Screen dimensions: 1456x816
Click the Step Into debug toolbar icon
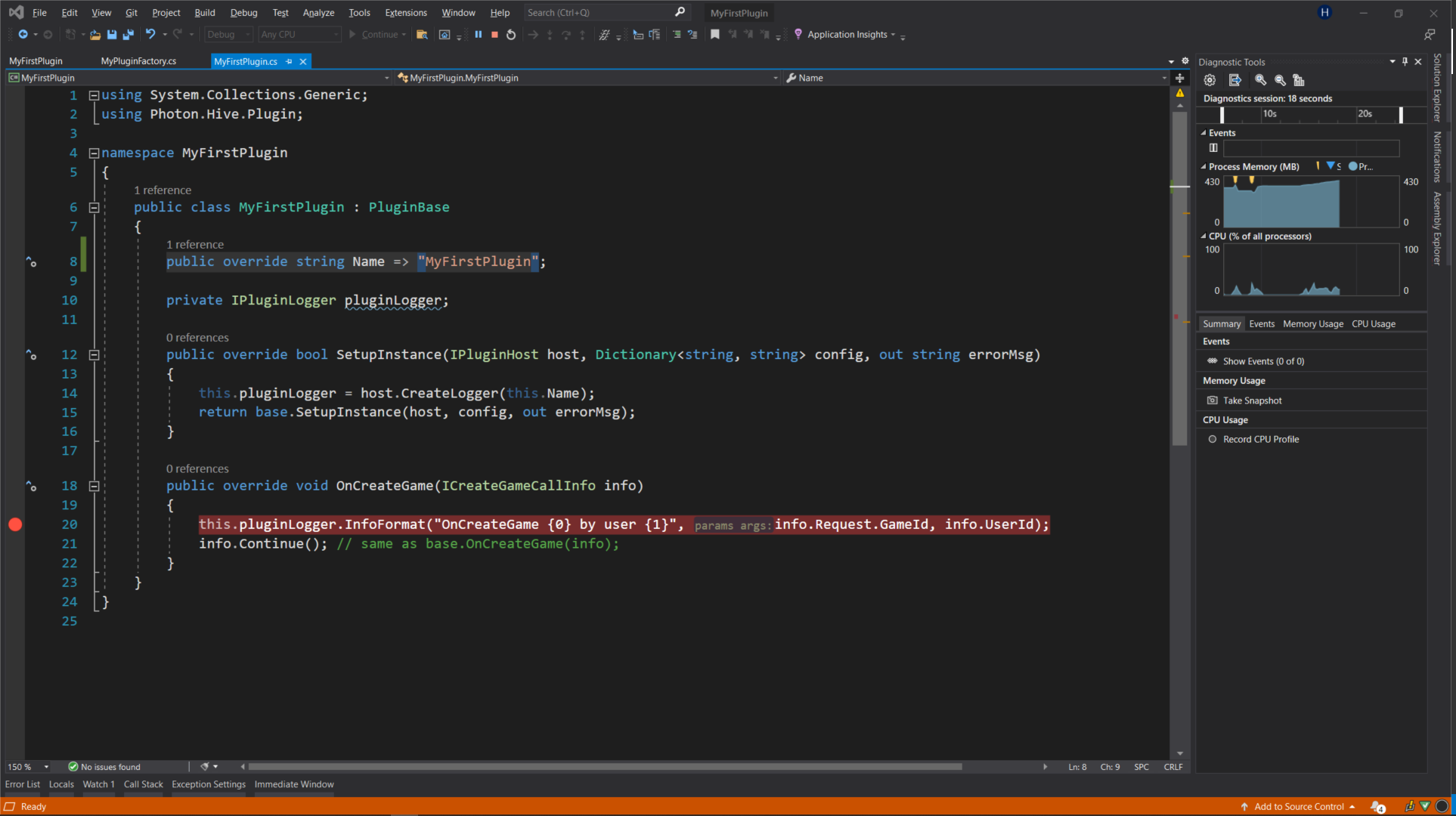click(x=550, y=34)
